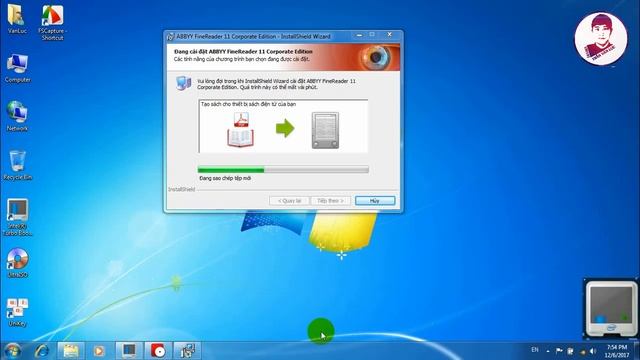Click the greyed Quay lại back button
This screenshot has height=360, width=640.
(289, 201)
